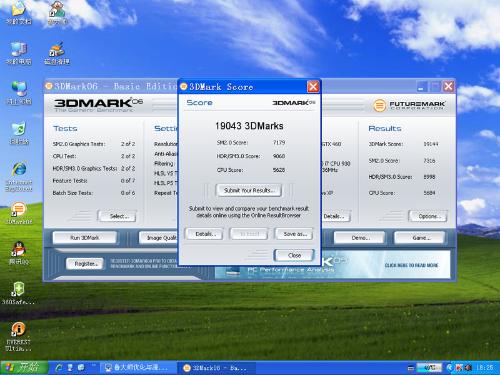Open the My Documents desktop icon
This screenshot has height=375, width=500.
tap(19, 13)
